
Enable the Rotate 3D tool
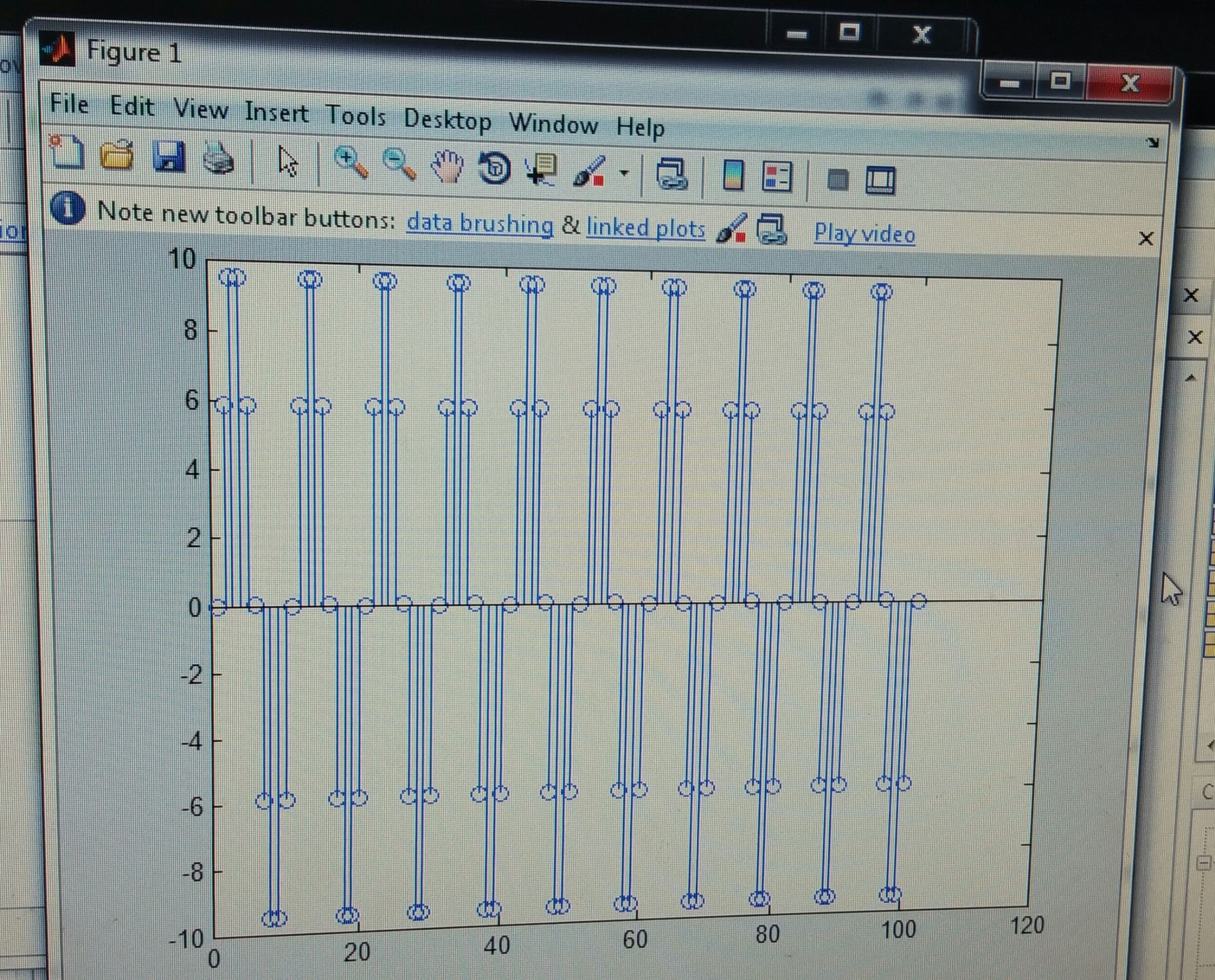(x=494, y=168)
